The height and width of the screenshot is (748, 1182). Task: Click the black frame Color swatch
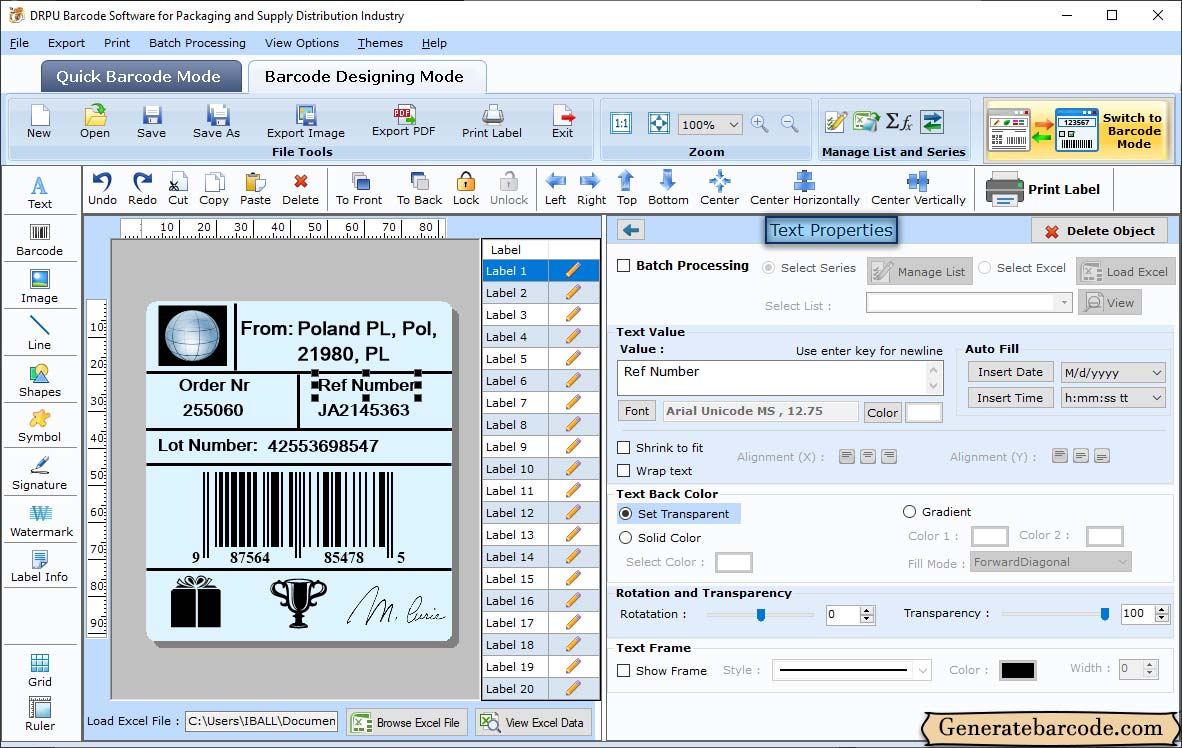1018,670
